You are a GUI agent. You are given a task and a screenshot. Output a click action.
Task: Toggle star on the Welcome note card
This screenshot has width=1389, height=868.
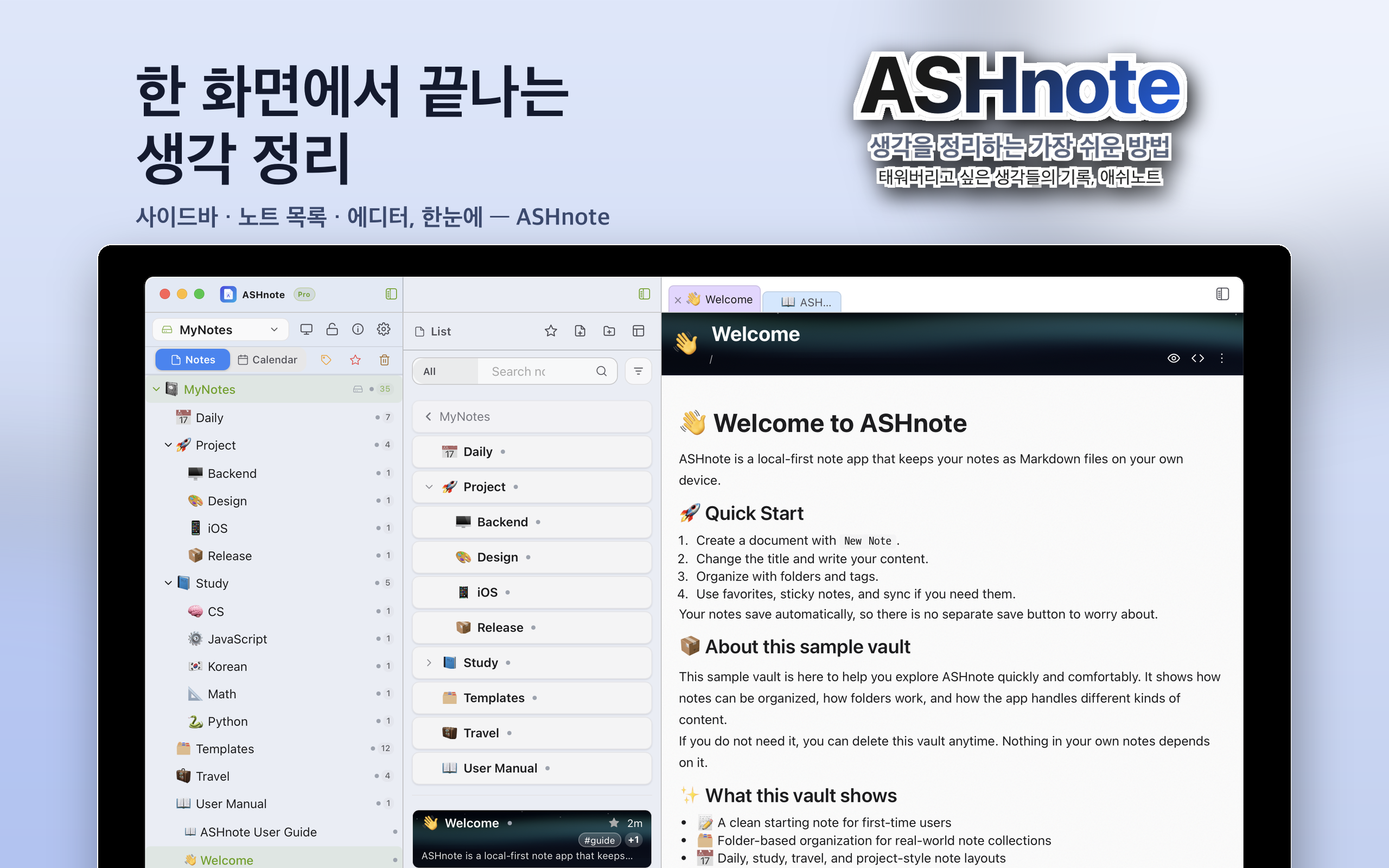tap(614, 822)
